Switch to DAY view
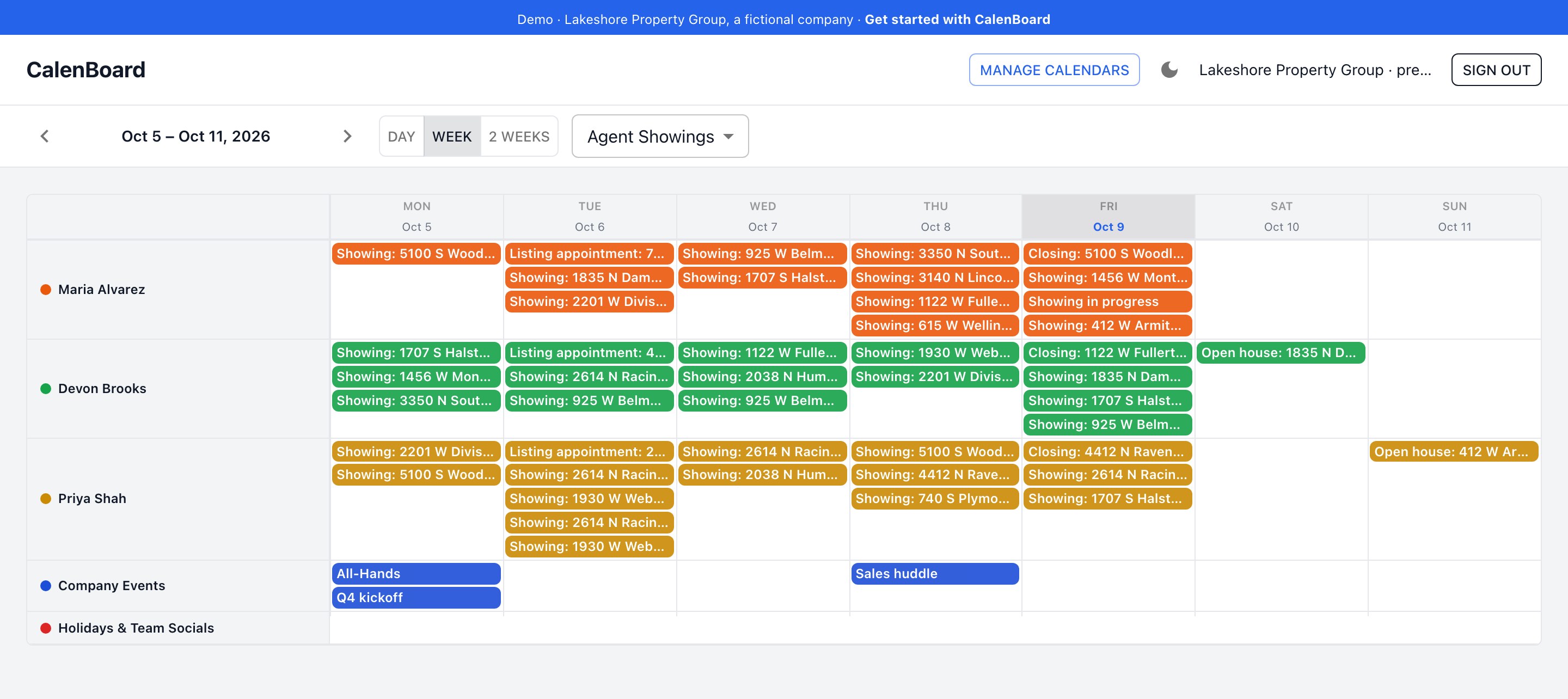Viewport: 1568px width, 699px height. click(x=402, y=137)
